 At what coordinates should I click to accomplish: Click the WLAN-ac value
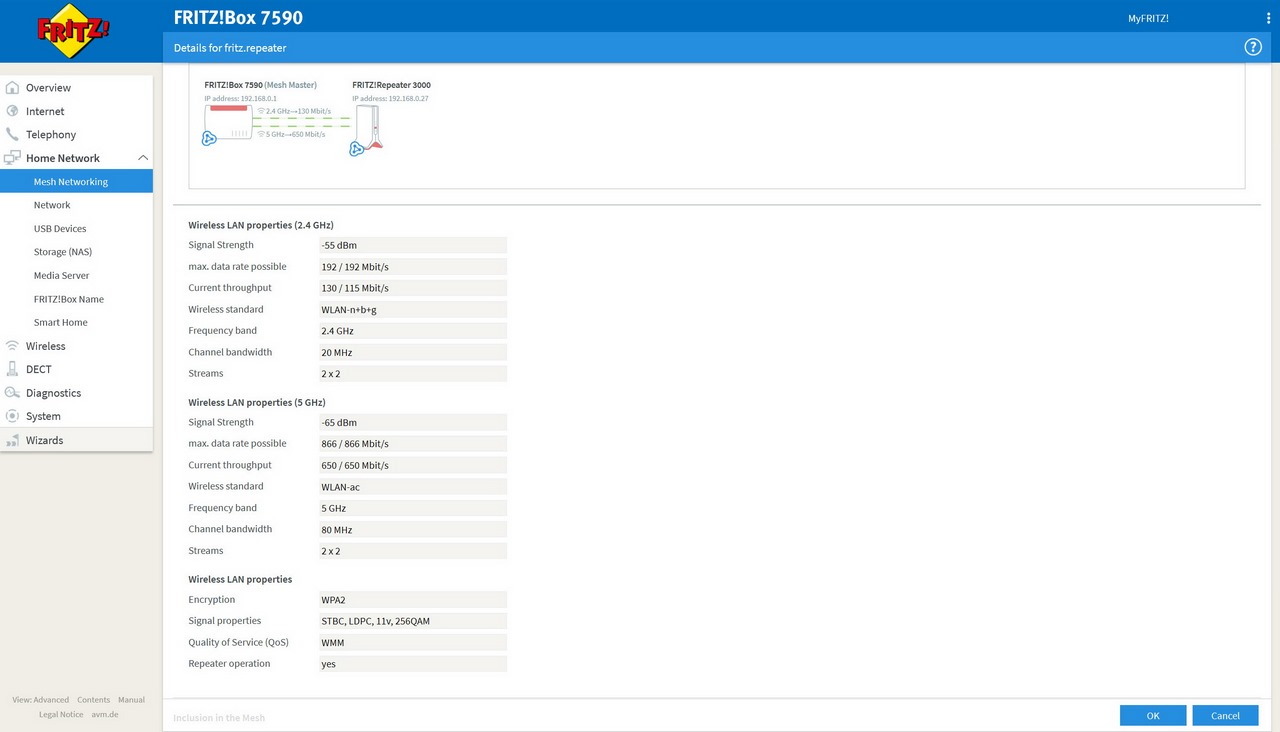413,487
